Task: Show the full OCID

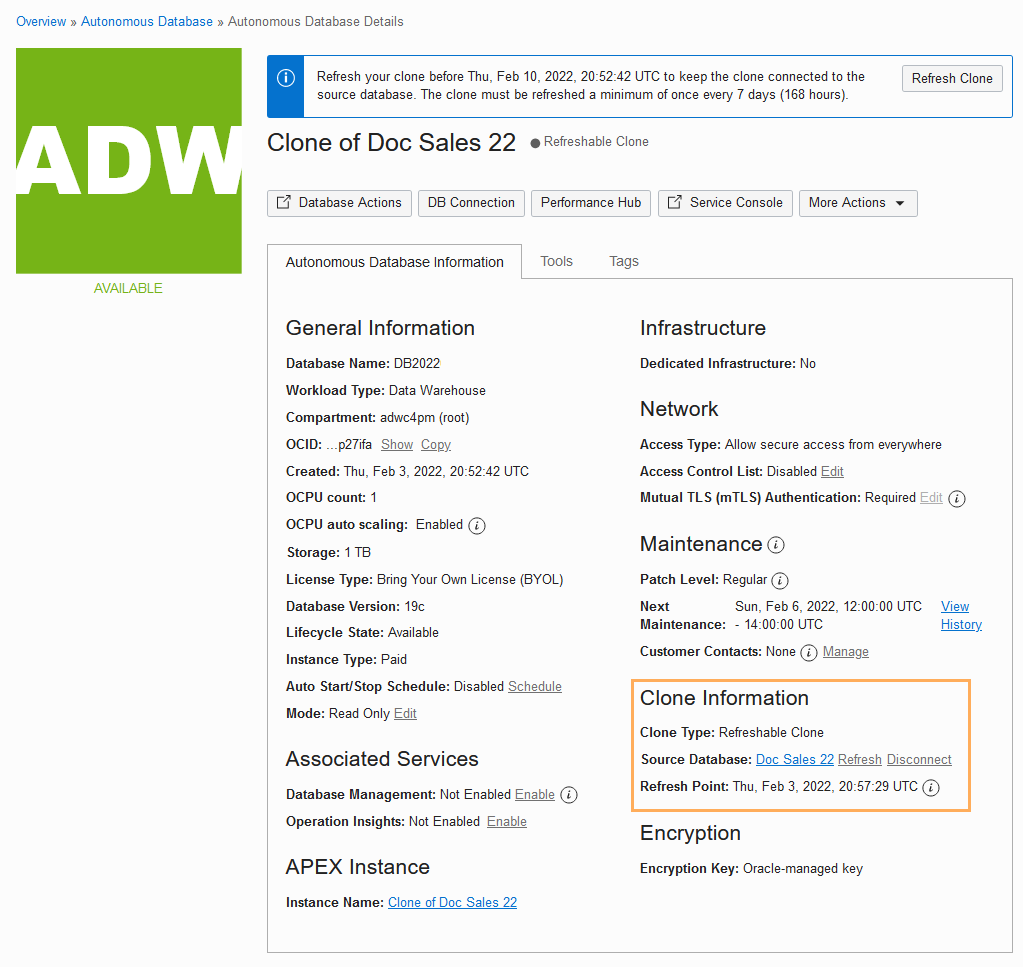Action: [x=397, y=444]
